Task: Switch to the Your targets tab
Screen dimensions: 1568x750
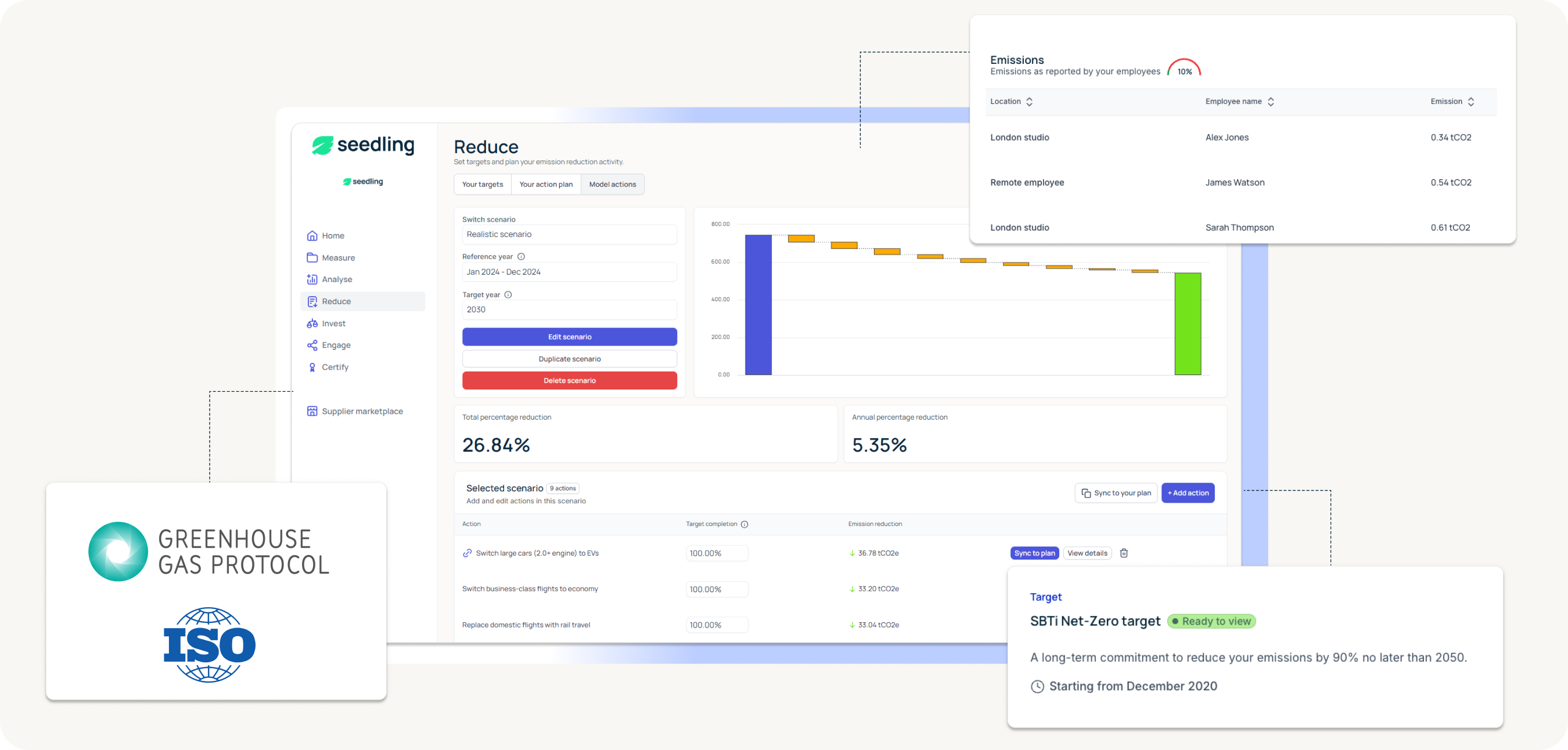Action: [x=482, y=184]
